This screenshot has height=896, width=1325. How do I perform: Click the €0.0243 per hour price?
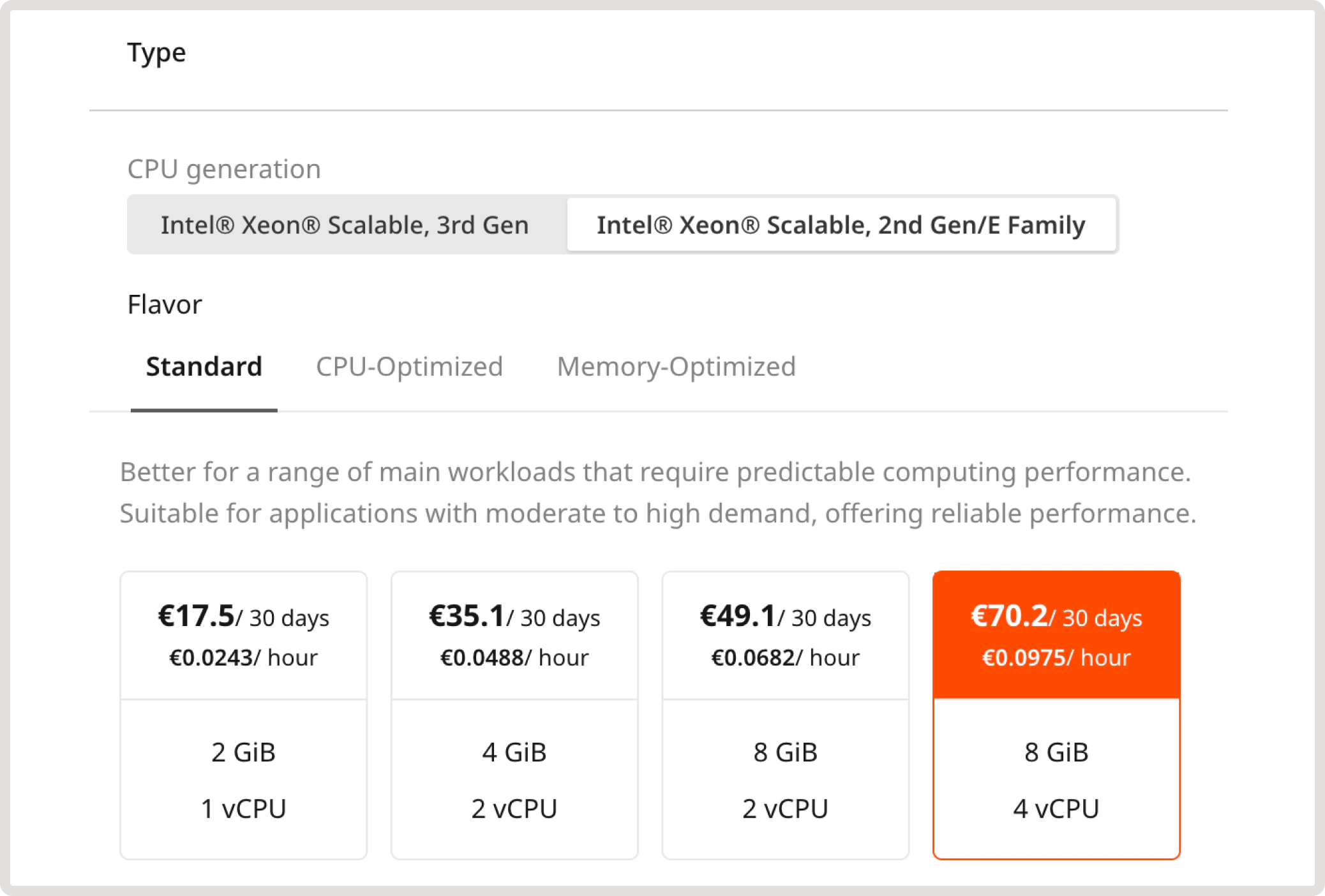click(243, 658)
